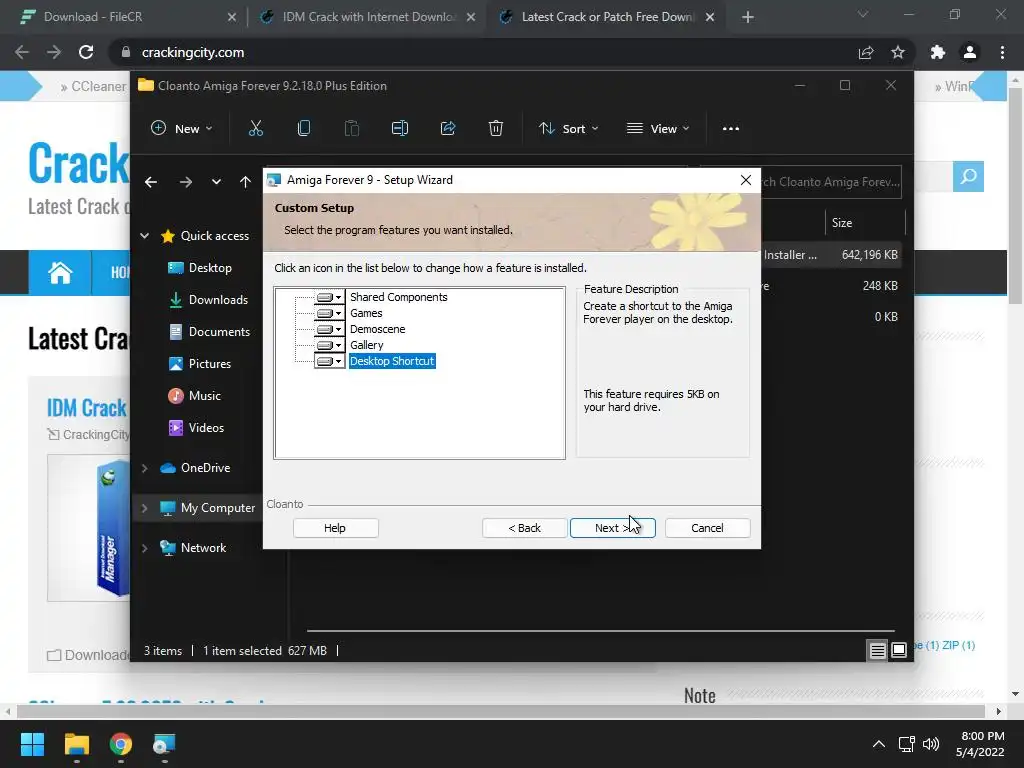Reload the crackingcity.com page

tap(86, 52)
